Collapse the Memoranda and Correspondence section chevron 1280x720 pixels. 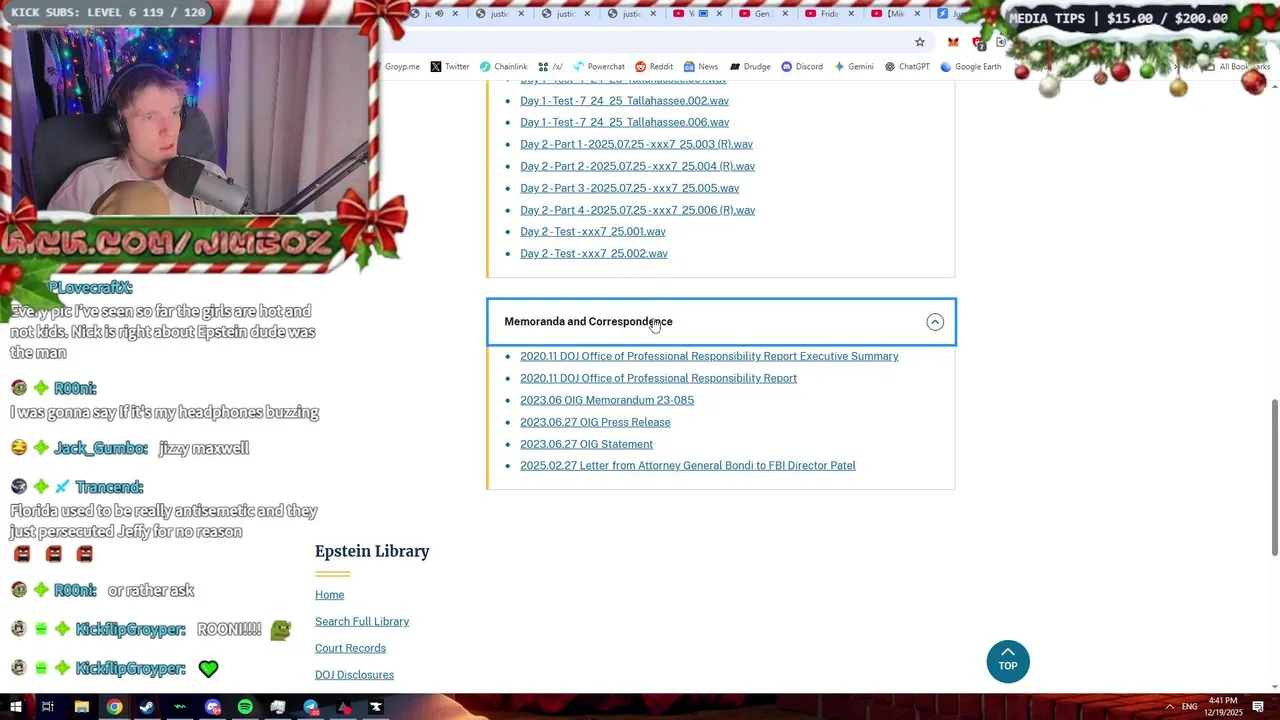935,322
